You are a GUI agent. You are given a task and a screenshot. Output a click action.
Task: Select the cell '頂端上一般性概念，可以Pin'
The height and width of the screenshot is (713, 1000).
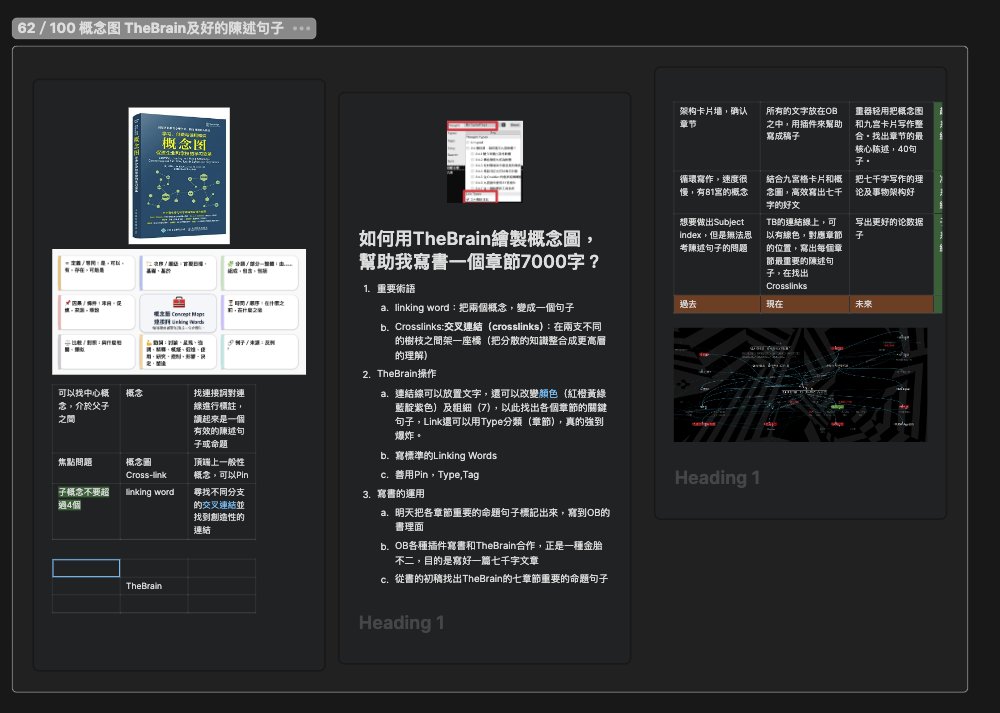(221, 468)
